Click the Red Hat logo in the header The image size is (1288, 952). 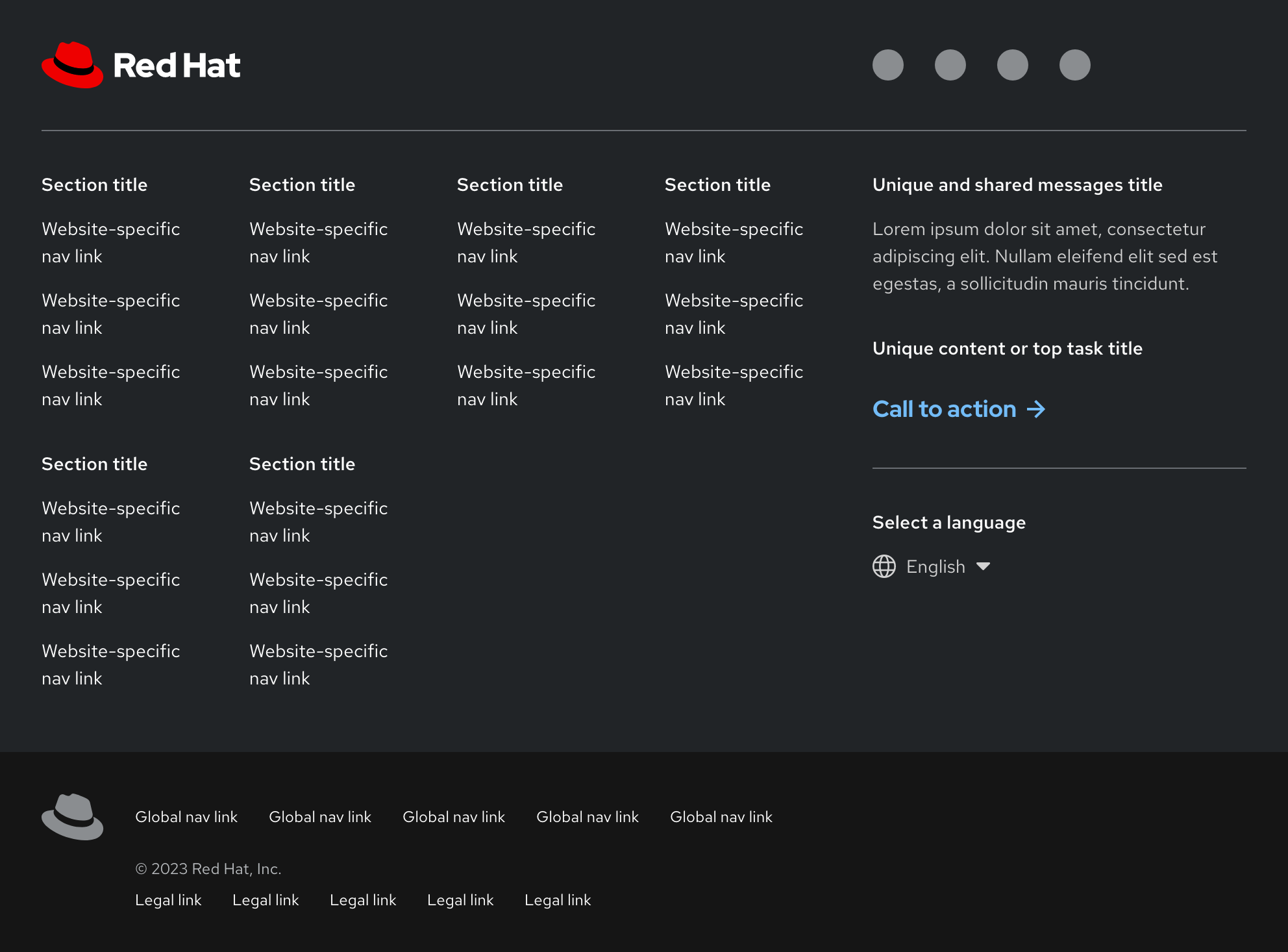pyautogui.click(x=141, y=64)
